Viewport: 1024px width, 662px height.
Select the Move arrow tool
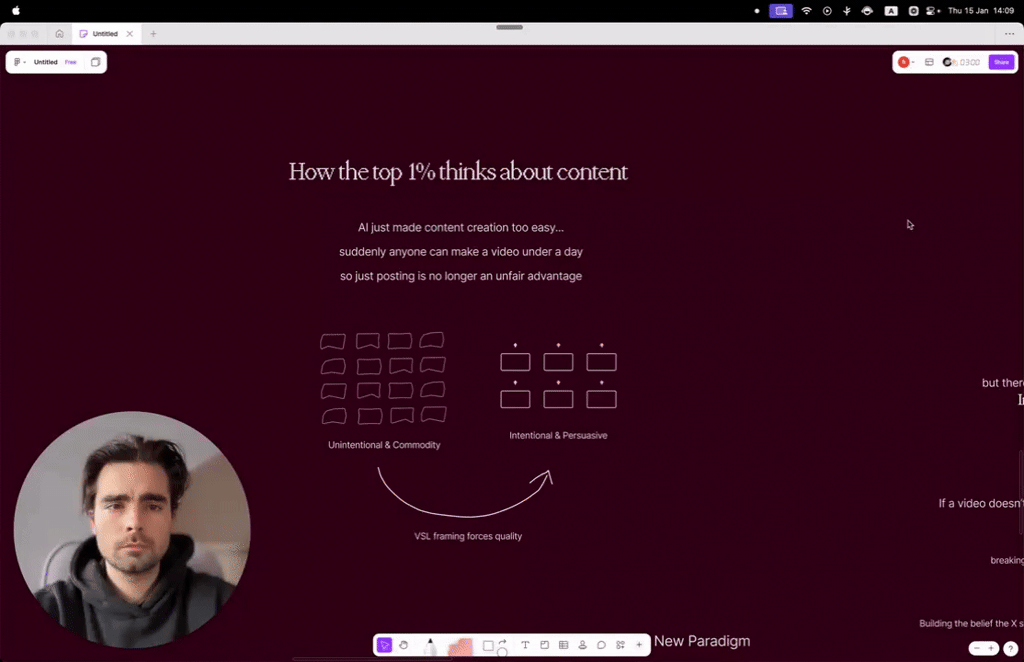384,645
